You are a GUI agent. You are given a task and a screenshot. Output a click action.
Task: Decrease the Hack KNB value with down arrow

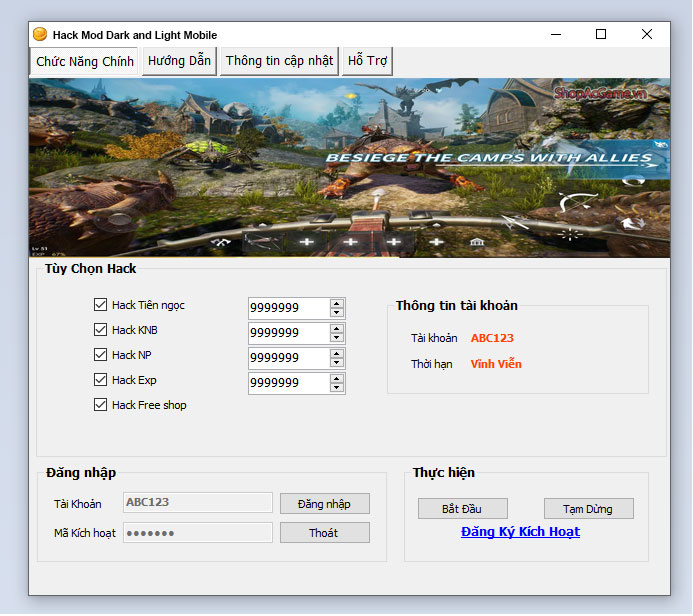pos(337,338)
